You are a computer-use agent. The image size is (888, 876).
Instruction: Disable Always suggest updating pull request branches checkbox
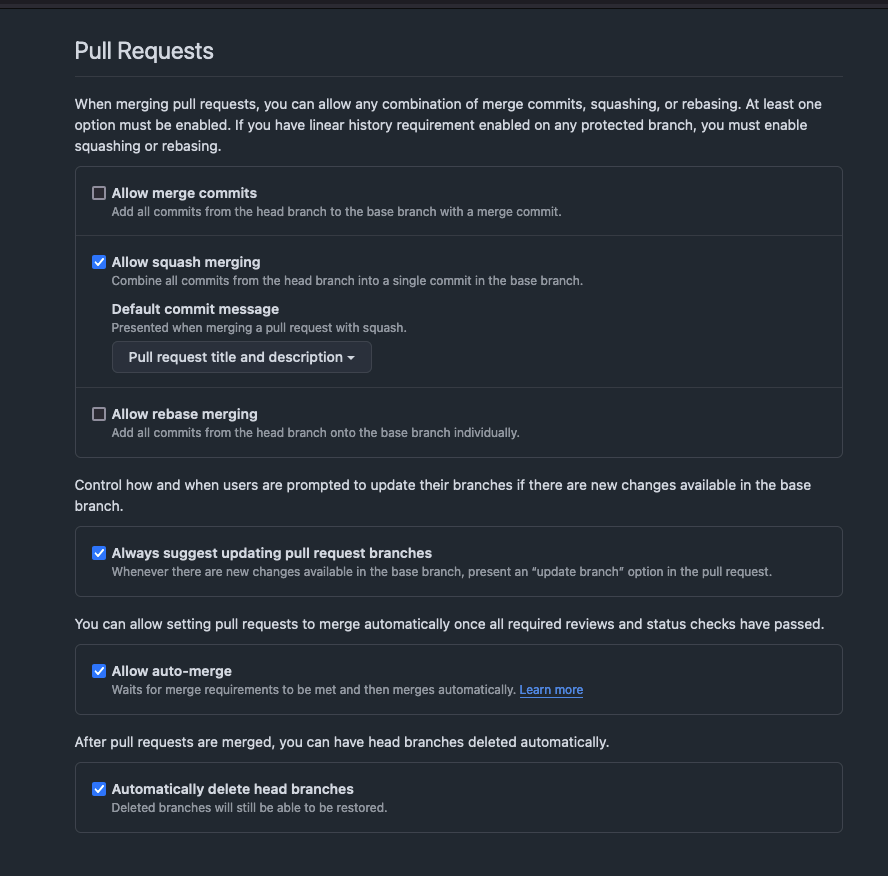tap(99, 553)
